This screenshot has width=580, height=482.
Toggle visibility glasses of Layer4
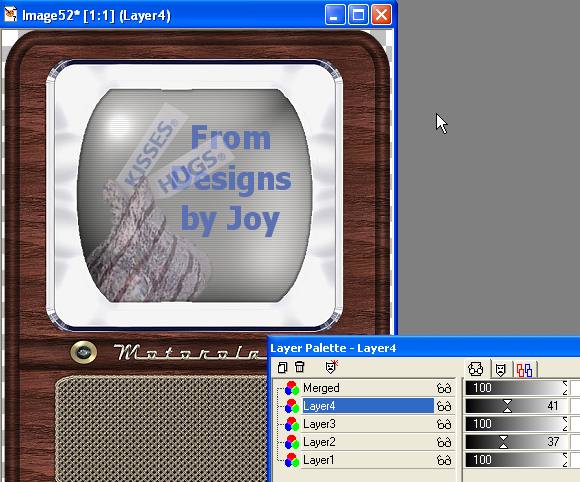444,406
